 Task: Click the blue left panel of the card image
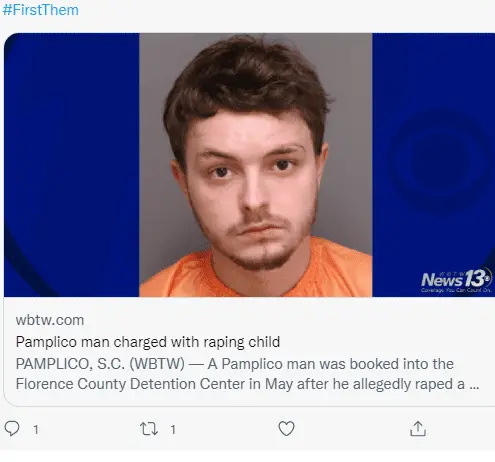coord(72,165)
